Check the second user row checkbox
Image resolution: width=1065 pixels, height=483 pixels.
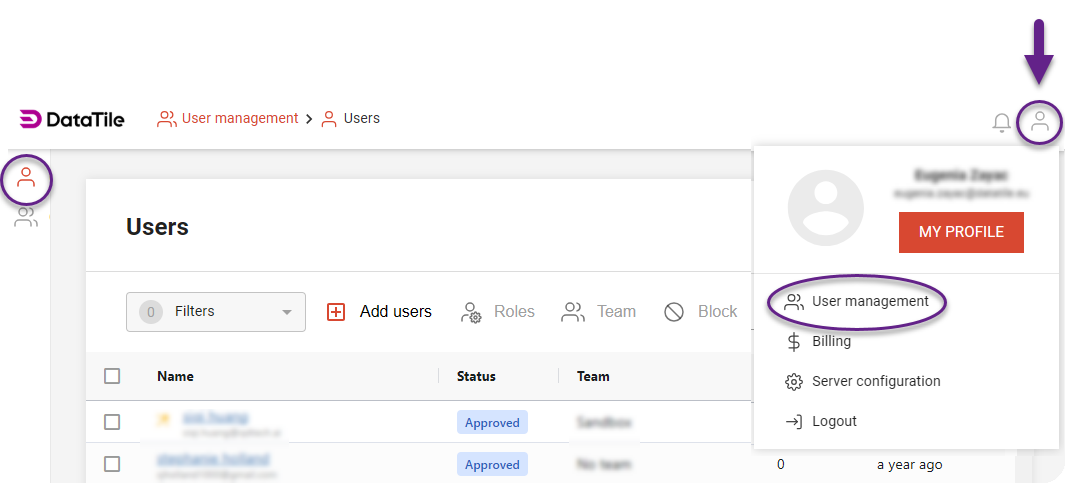tap(112, 464)
